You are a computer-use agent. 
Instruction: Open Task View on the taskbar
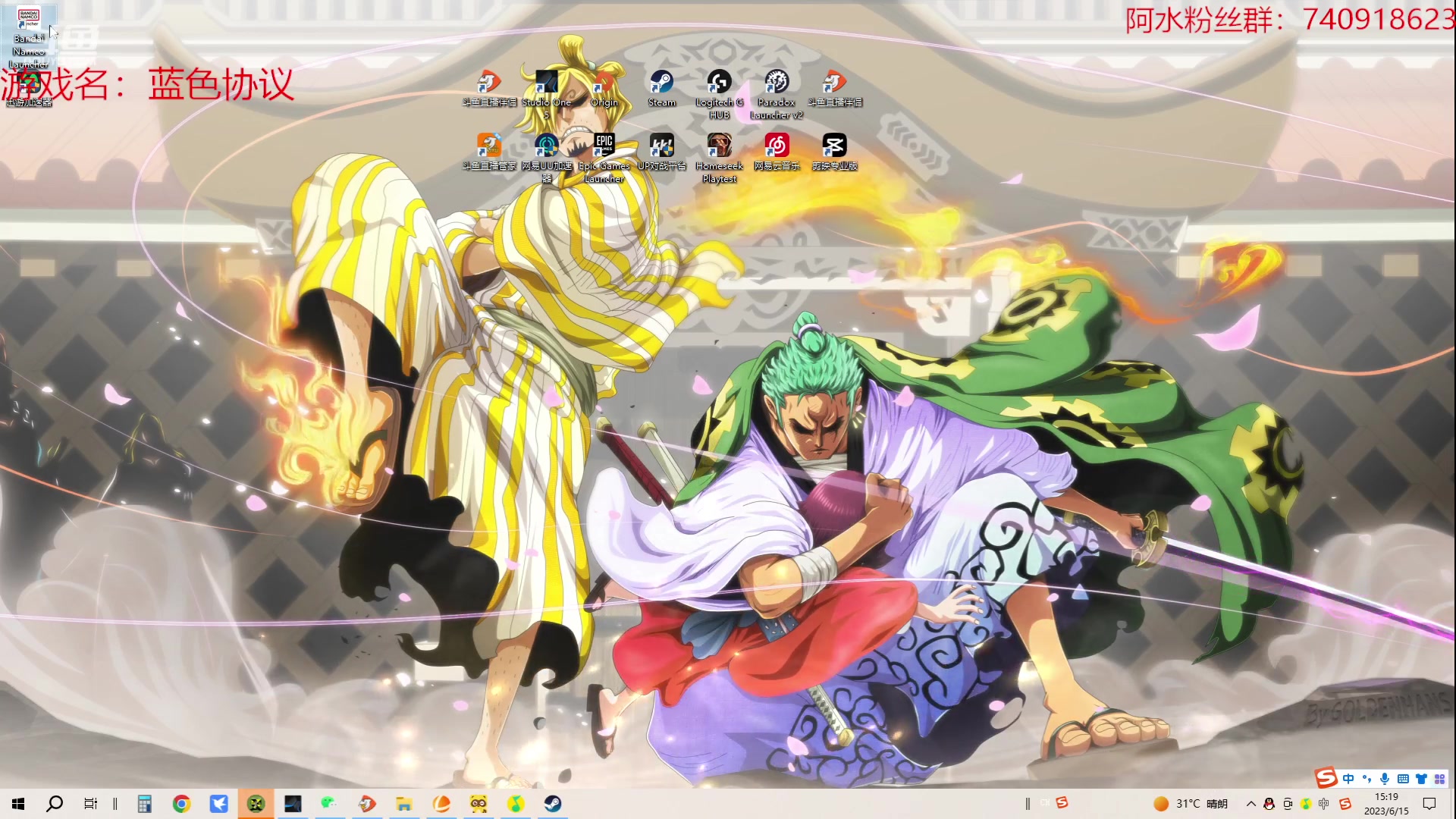pos(90,804)
